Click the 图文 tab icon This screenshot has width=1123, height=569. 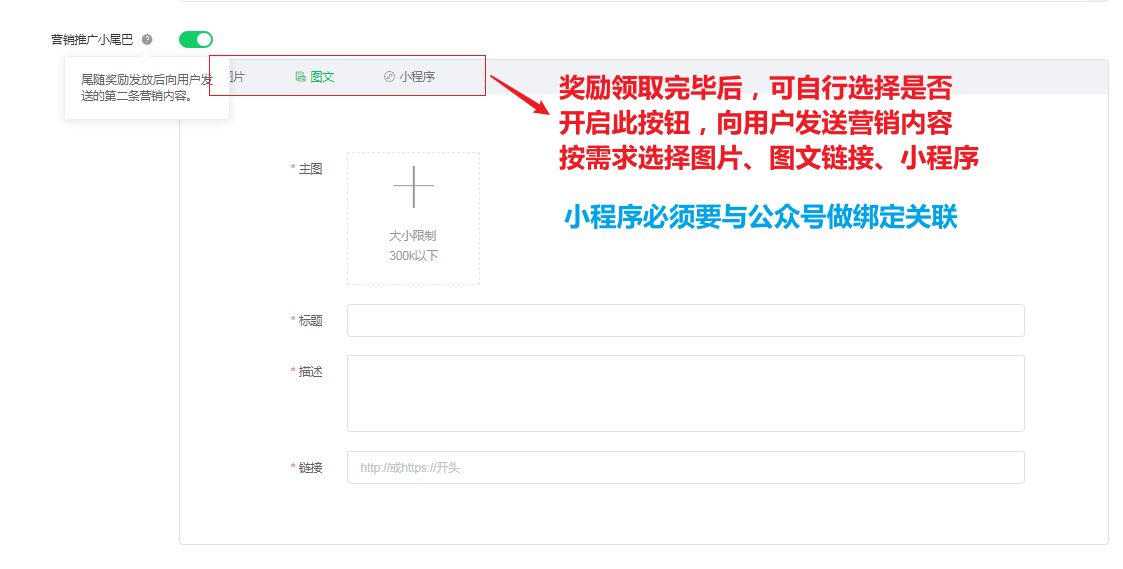tap(300, 77)
